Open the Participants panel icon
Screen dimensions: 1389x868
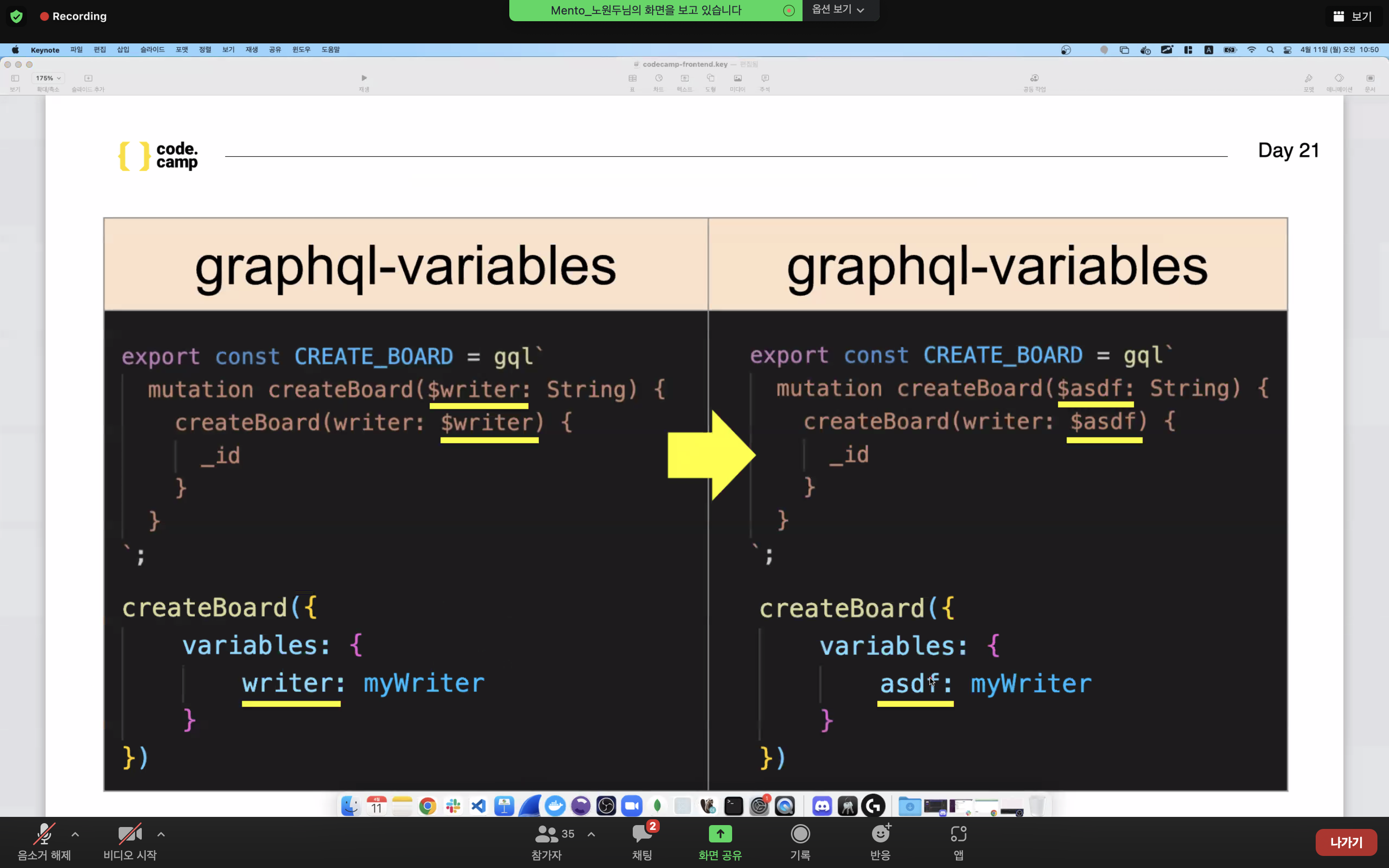(546, 834)
